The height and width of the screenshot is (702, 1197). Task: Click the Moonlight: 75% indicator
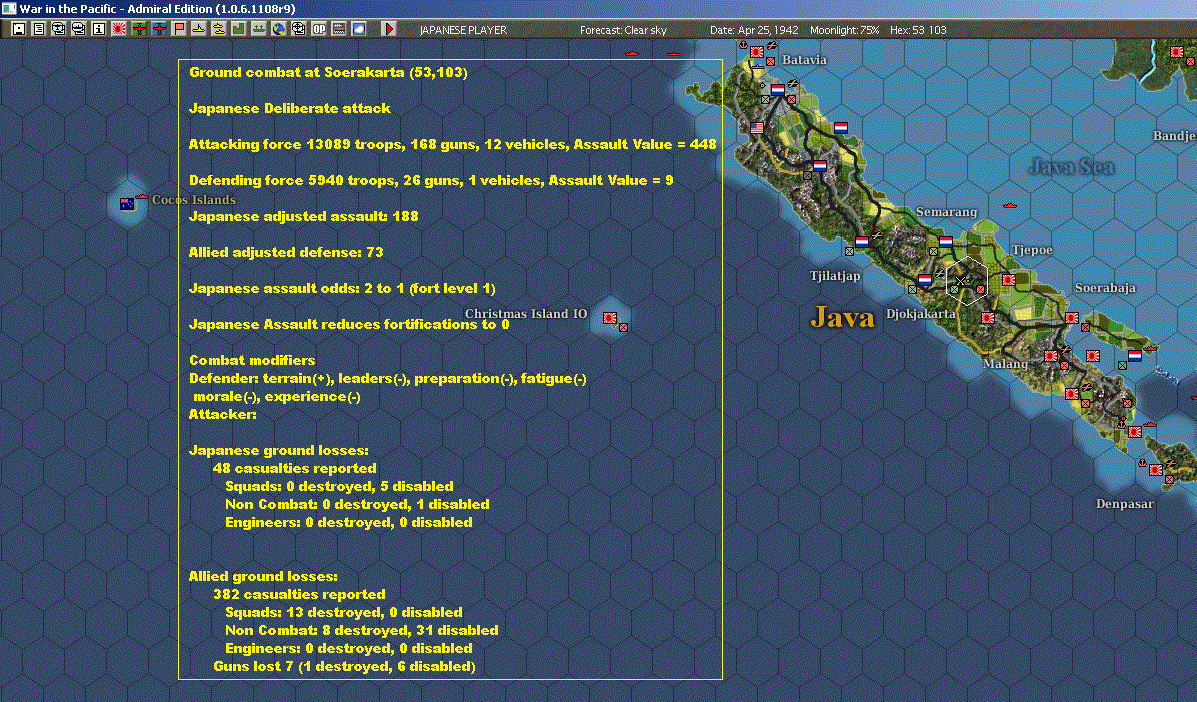pos(844,30)
